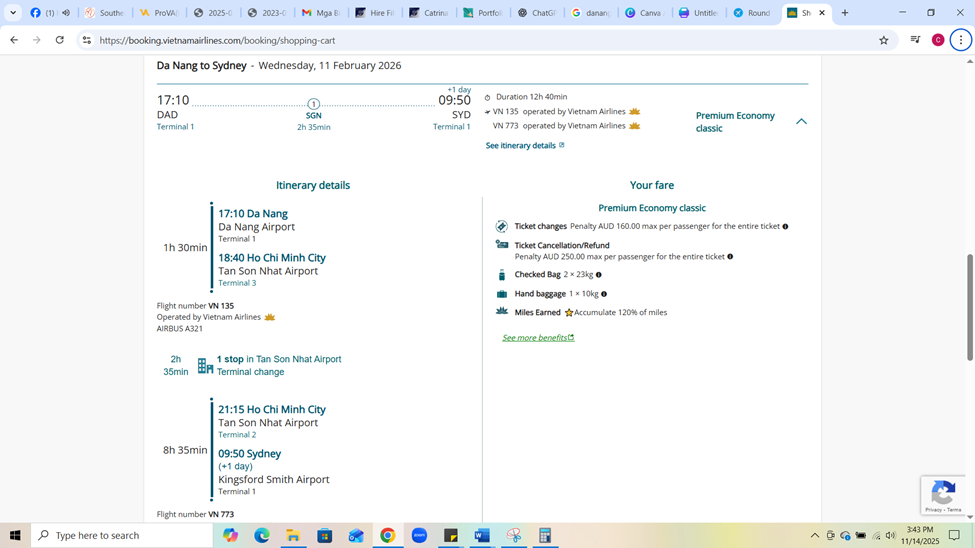This screenshot has height=548, width=975.
Task: Open the See itinerary details link
Action: (x=525, y=146)
